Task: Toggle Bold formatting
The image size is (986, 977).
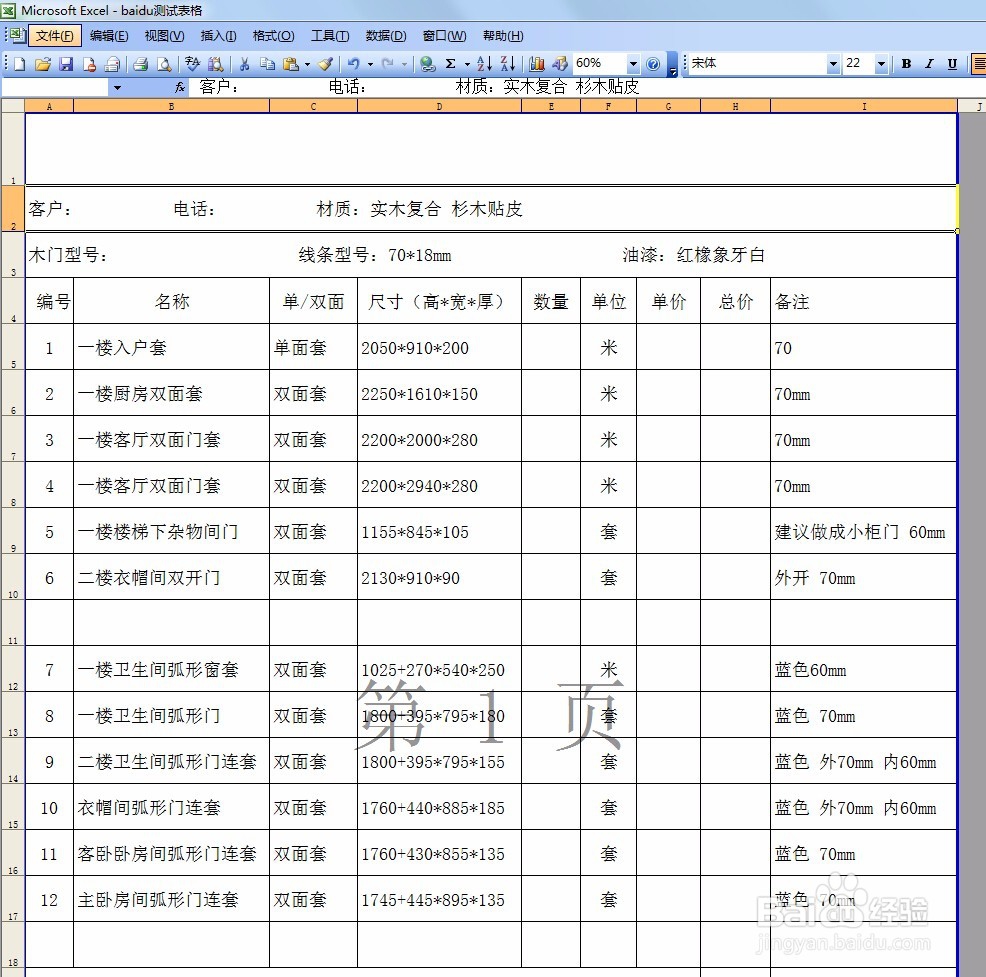Action: point(906,63)
